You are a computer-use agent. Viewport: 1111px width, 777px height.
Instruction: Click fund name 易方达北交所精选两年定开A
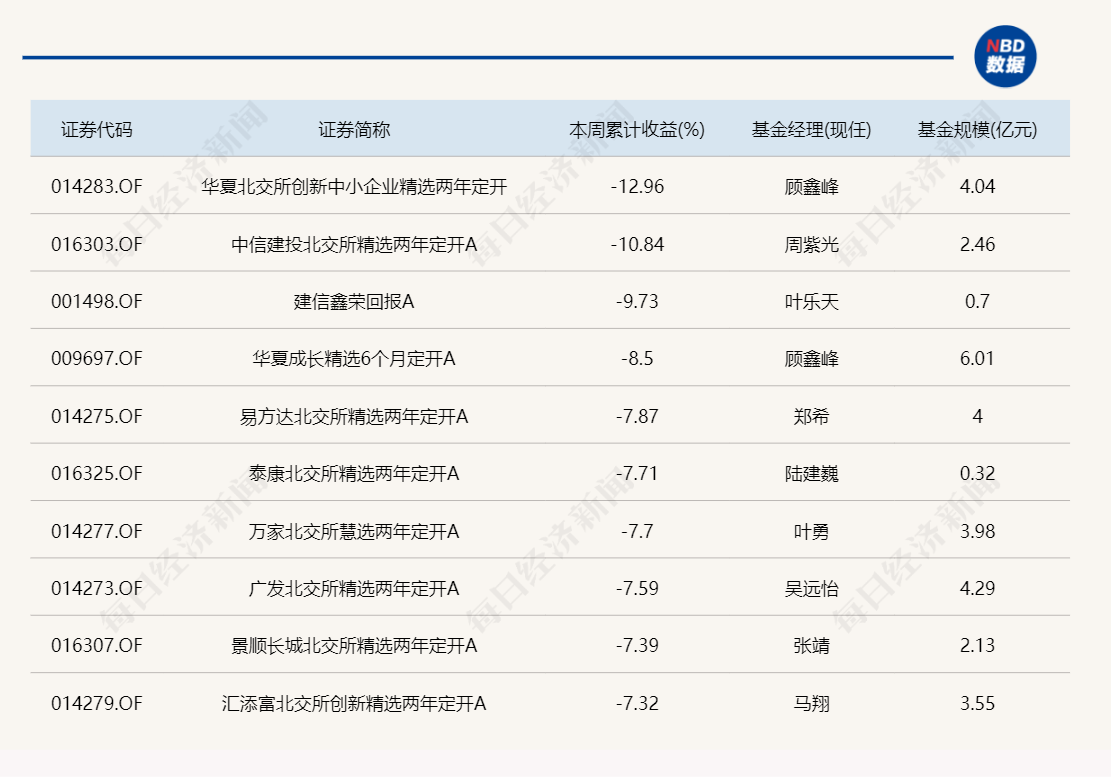click(354, 416)
